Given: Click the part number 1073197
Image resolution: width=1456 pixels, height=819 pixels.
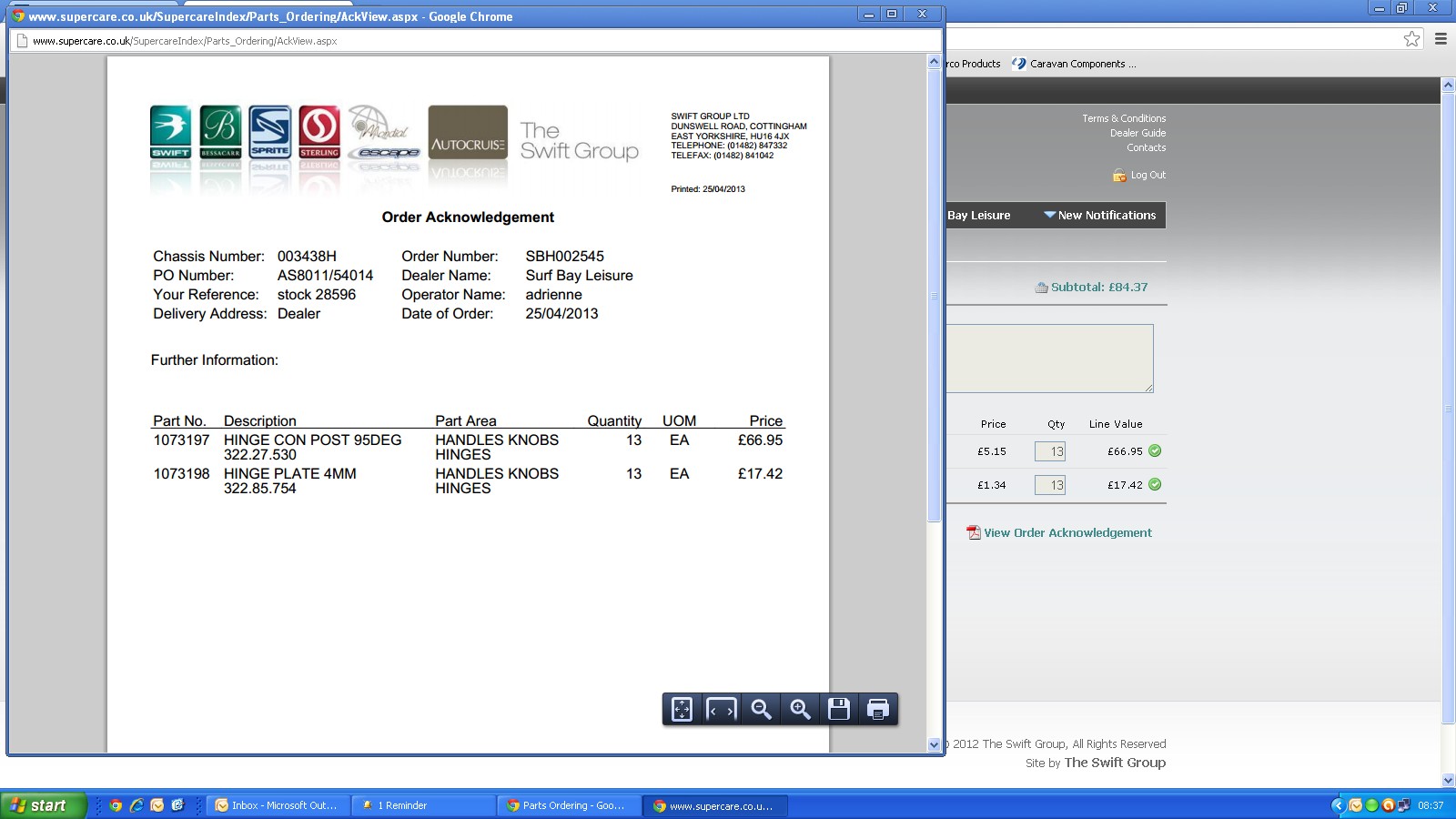Looking at the screenshot, I should tap(181, 440).
